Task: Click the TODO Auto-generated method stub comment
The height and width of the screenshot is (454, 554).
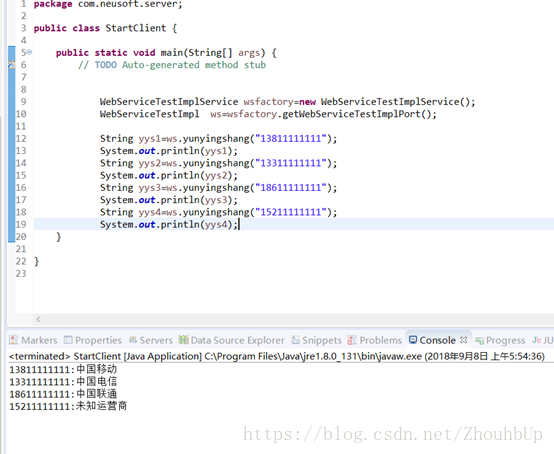Action: coord(172,65)
